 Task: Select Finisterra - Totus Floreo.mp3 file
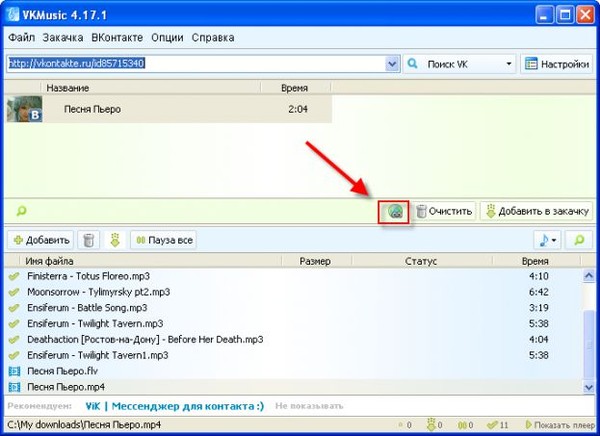click(294, 276)
